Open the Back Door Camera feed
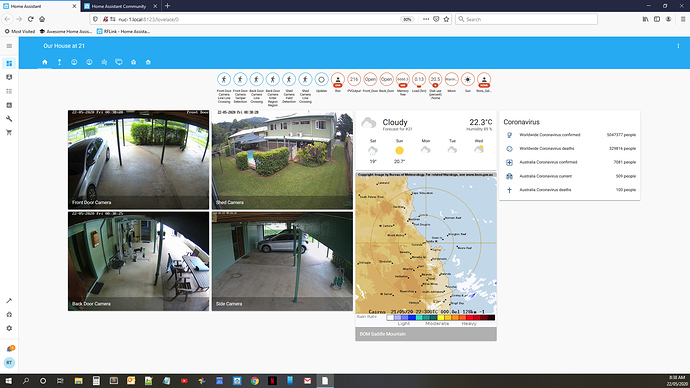This screenshot has height=388, width=690. pyautogui.click(x=139, y=261)
